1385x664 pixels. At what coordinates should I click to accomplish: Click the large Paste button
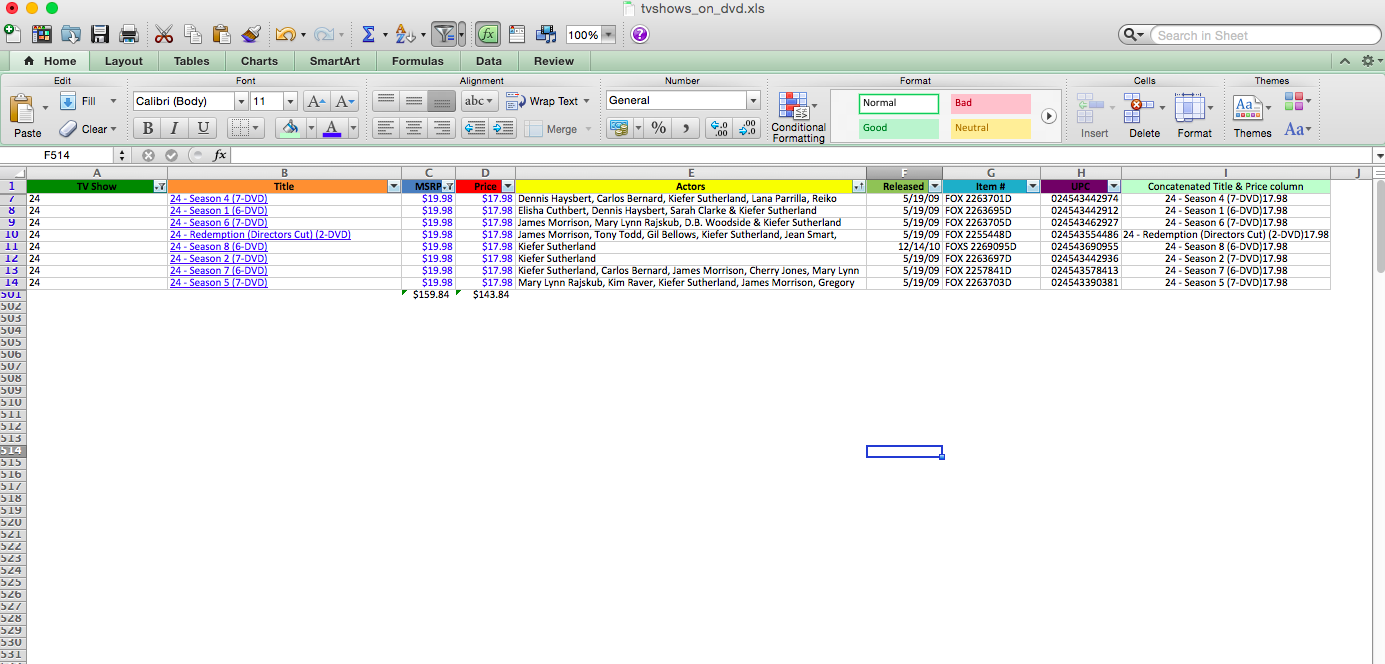(24, 115)
